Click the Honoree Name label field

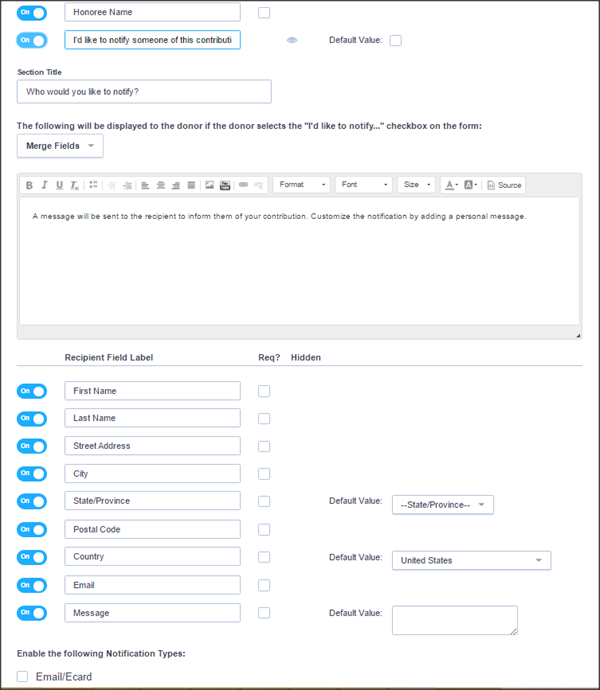tap(152, 12)
